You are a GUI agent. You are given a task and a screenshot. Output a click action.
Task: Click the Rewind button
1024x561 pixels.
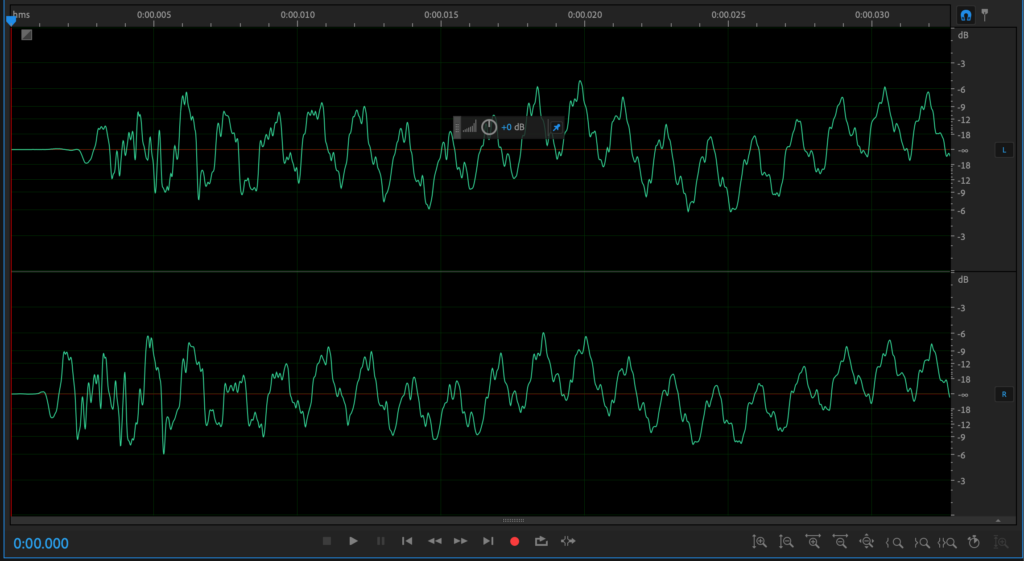coord(434,541)
